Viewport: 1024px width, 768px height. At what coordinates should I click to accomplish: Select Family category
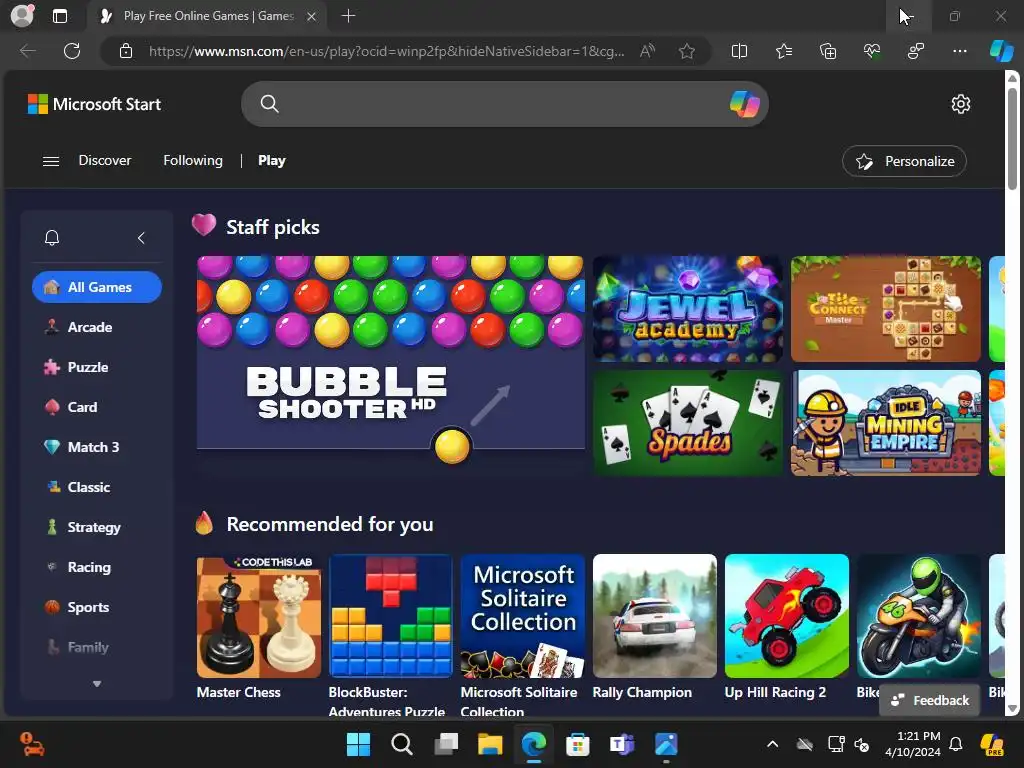(x=97, y=647)
